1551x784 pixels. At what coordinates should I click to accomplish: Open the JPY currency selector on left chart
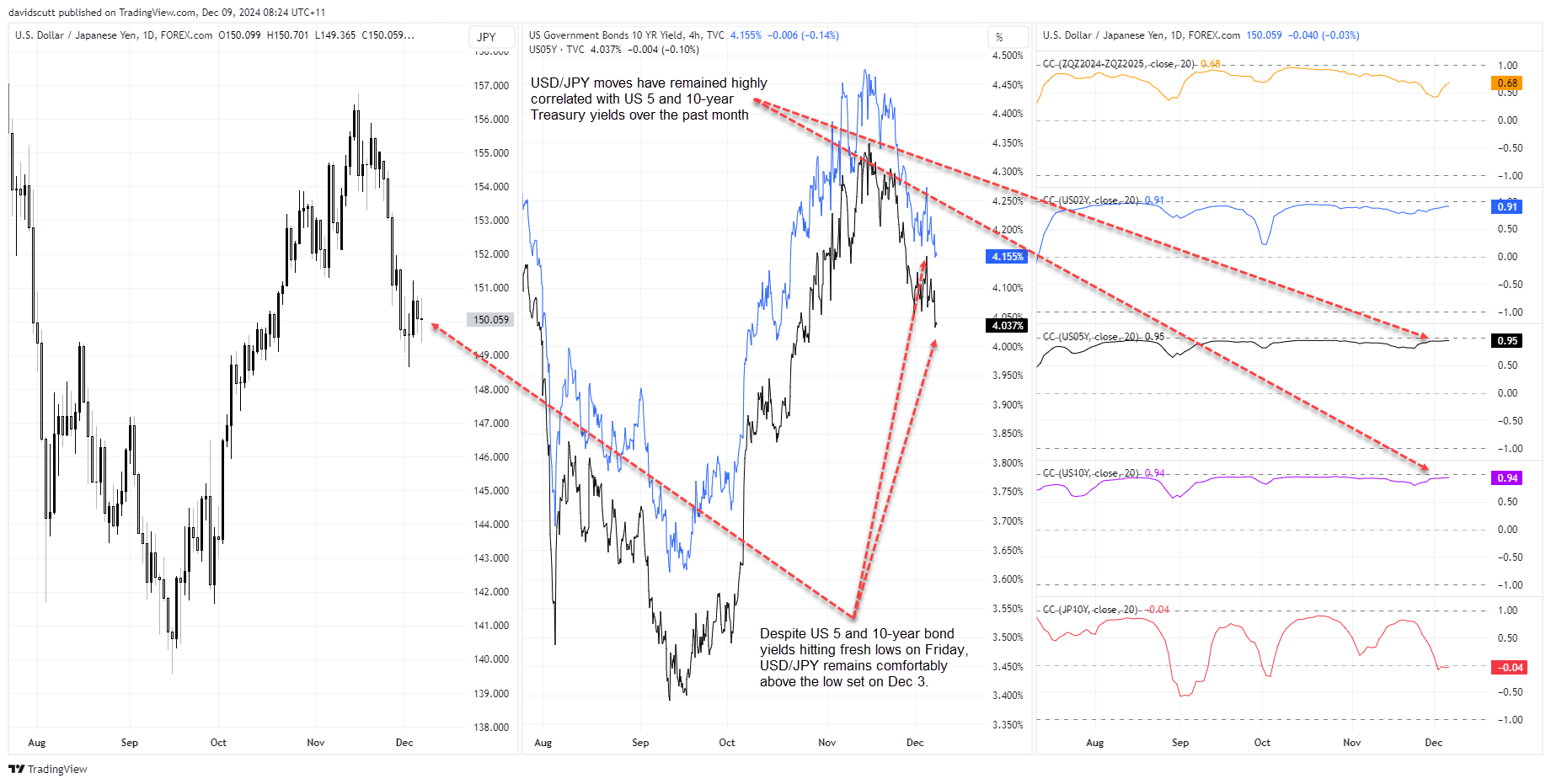point(489,37)
